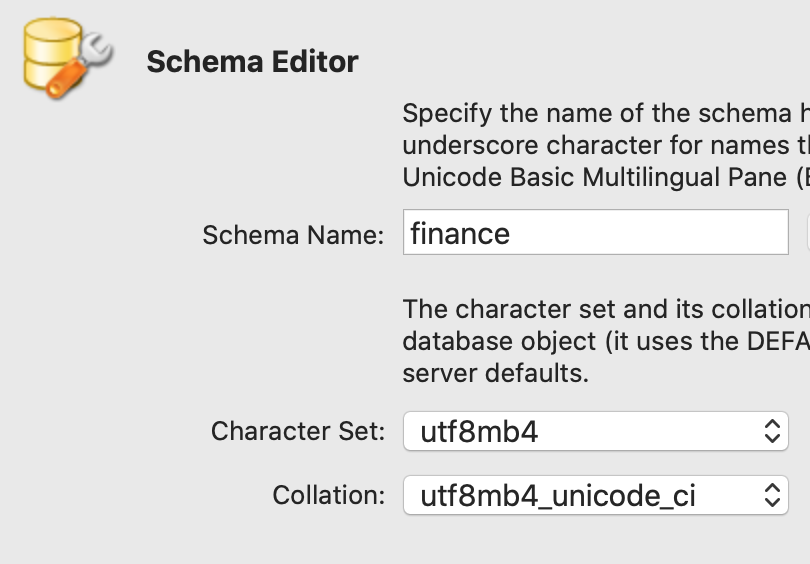Click the Character Set chevron arrows
The width and height of the screenshot is (810, 564).
tap(771, 432)
